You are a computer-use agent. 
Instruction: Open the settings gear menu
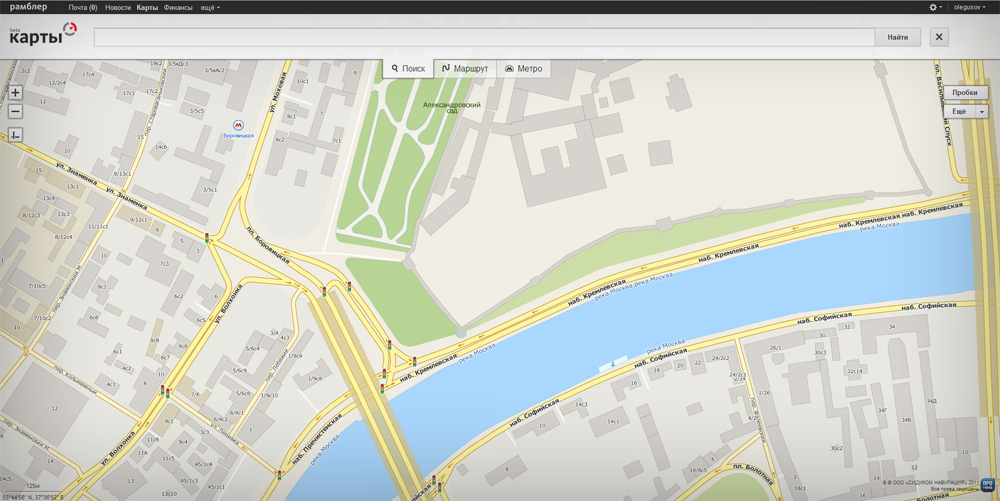[x=934, y=7]
